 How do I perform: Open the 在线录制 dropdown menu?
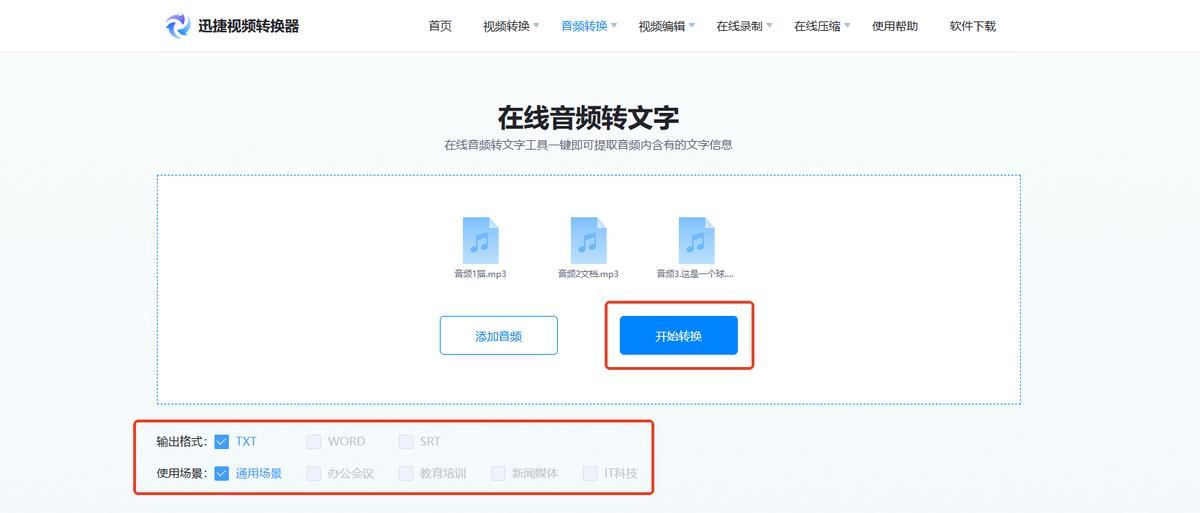744,26
